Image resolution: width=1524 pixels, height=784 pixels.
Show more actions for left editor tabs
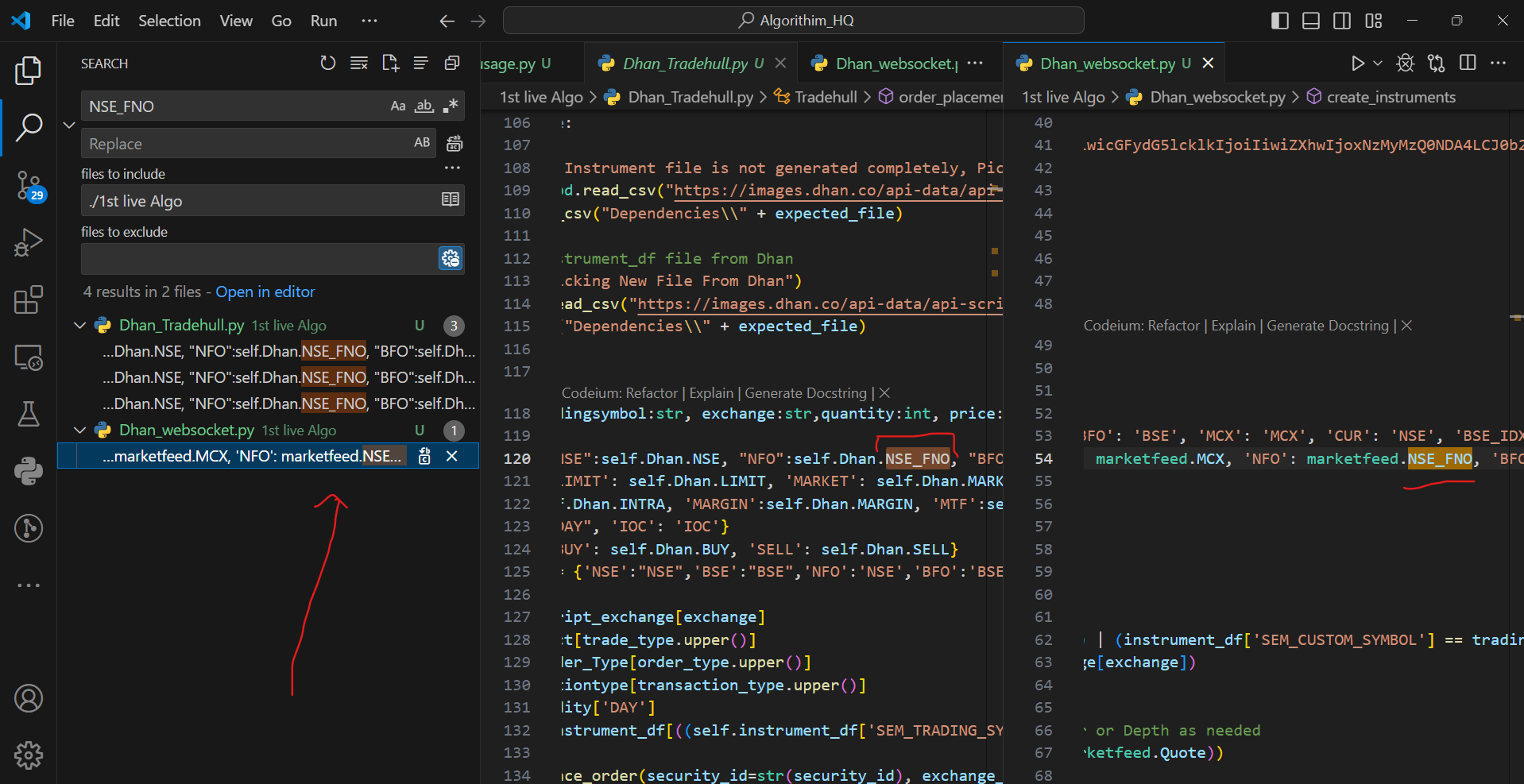point(976,63)
